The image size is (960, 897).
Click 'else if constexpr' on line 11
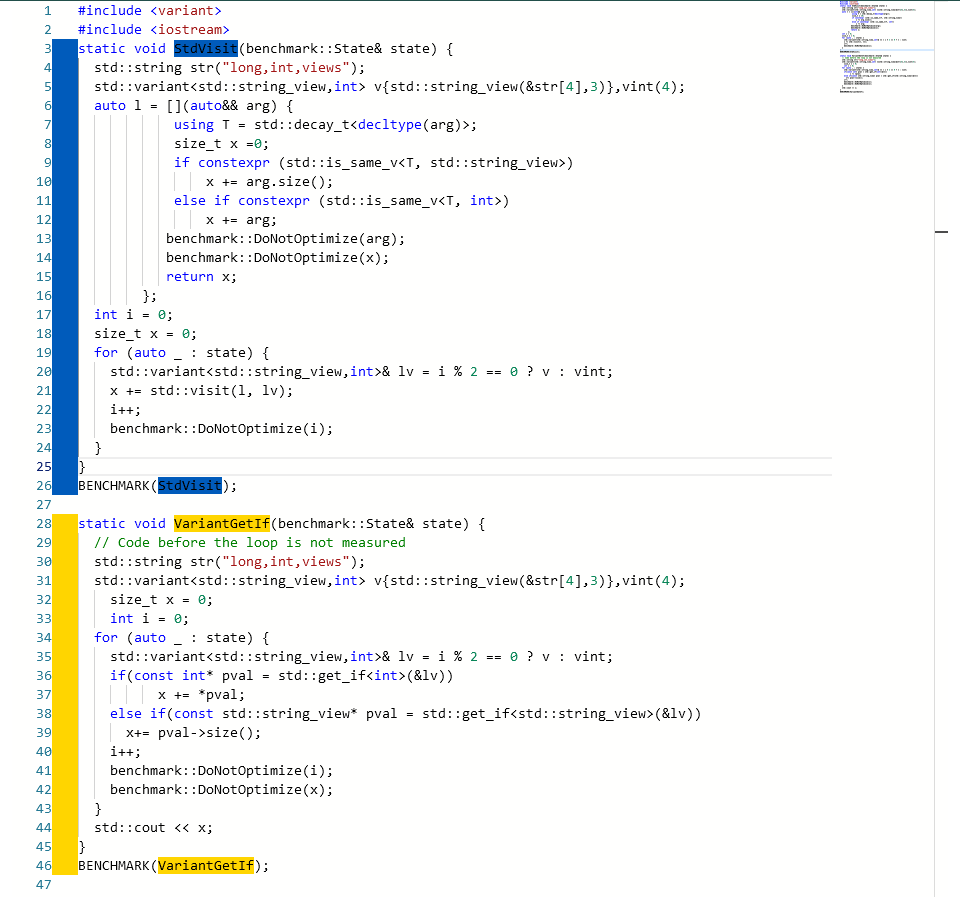coord(242,200)
